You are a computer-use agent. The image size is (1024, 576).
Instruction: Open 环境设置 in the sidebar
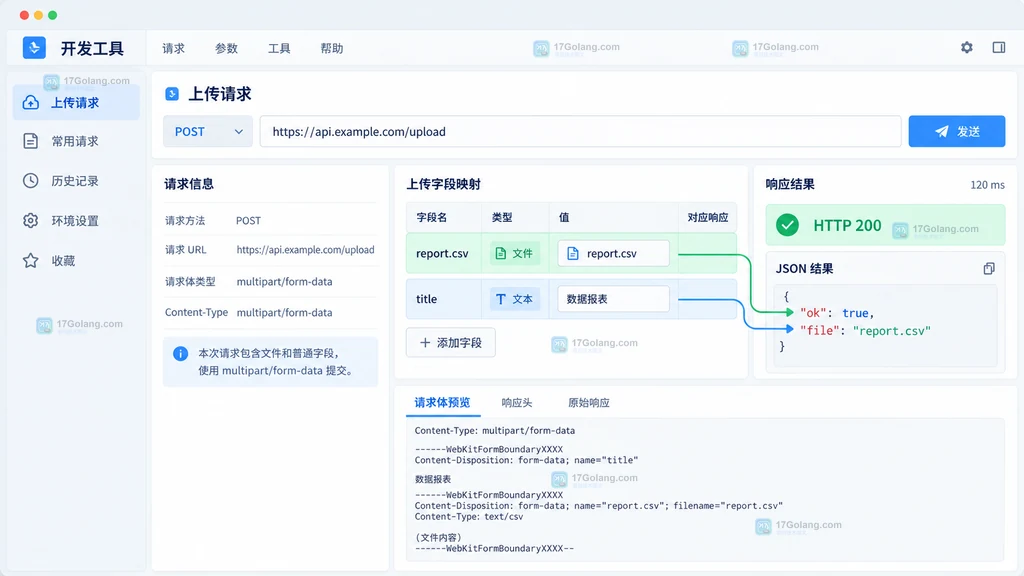pos(76,221)
